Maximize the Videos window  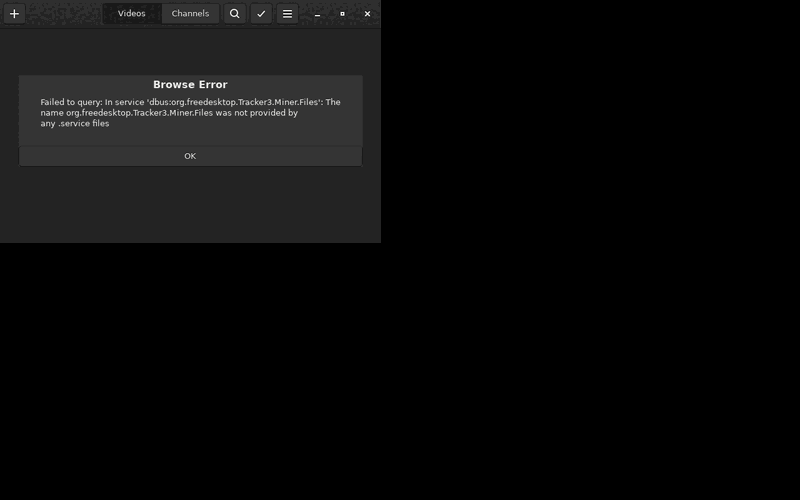pyautogui.click(x=342, y=14)
